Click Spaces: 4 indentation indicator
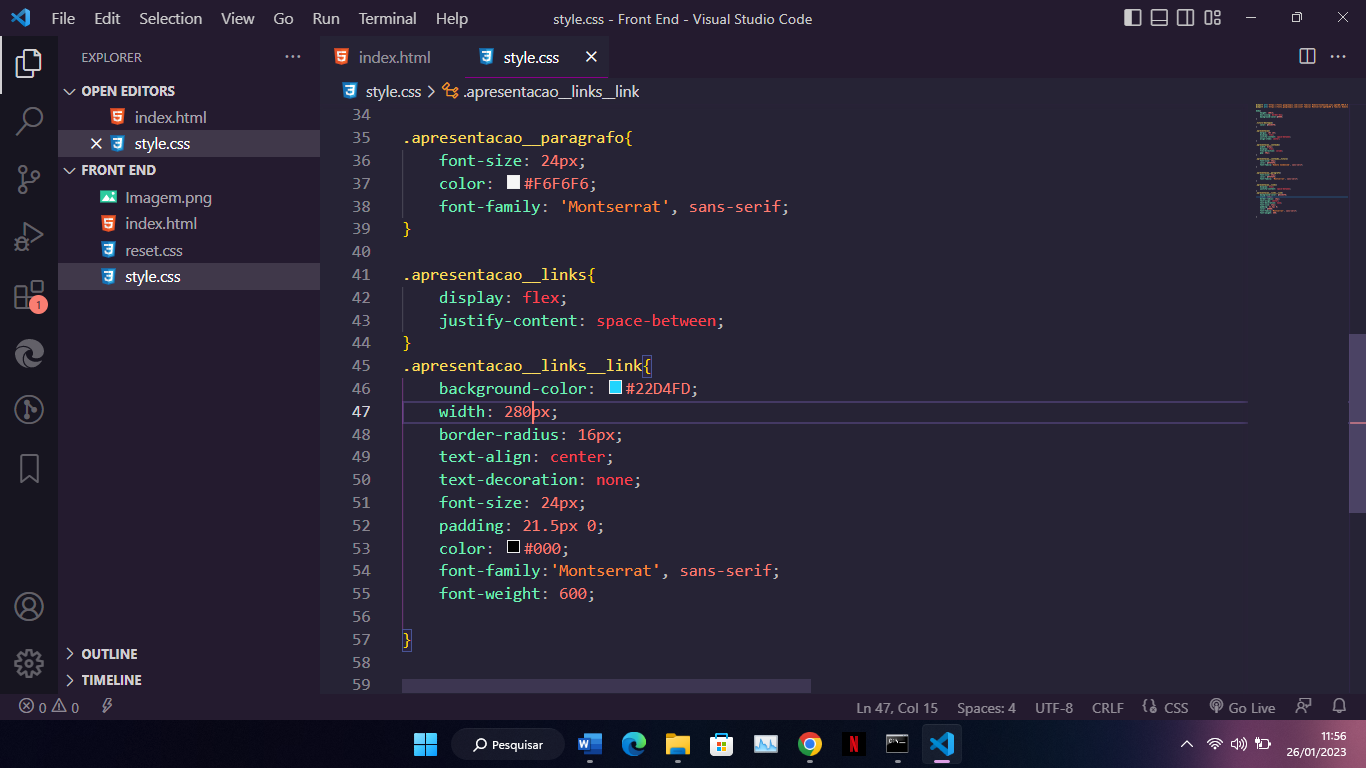This screenshot has width=1366, height=768. click(x=986, y=707)
